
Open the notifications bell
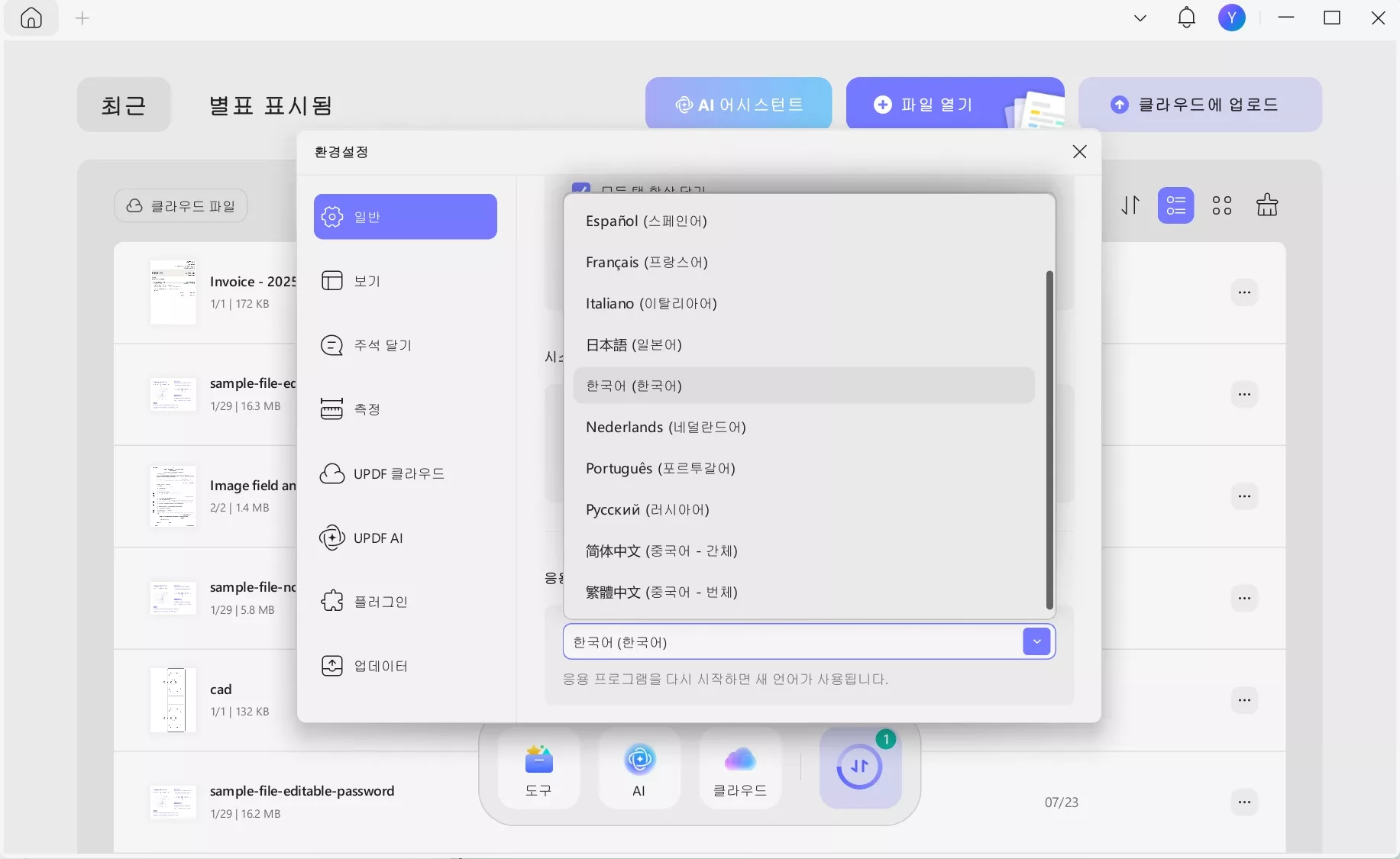click(x=1186, y=18)
